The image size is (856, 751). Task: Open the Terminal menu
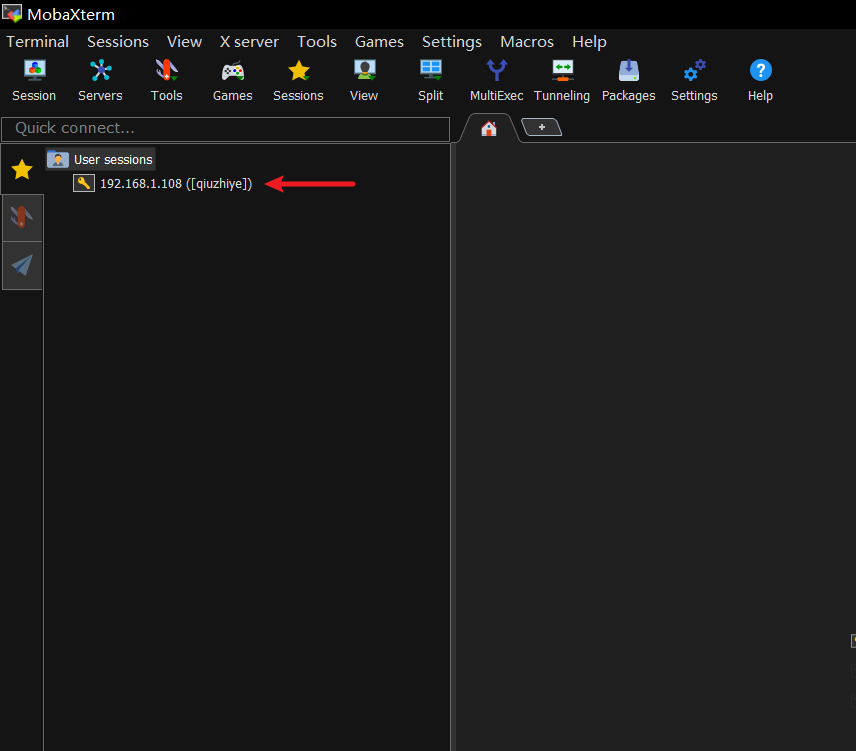click(x=38, y=41)
